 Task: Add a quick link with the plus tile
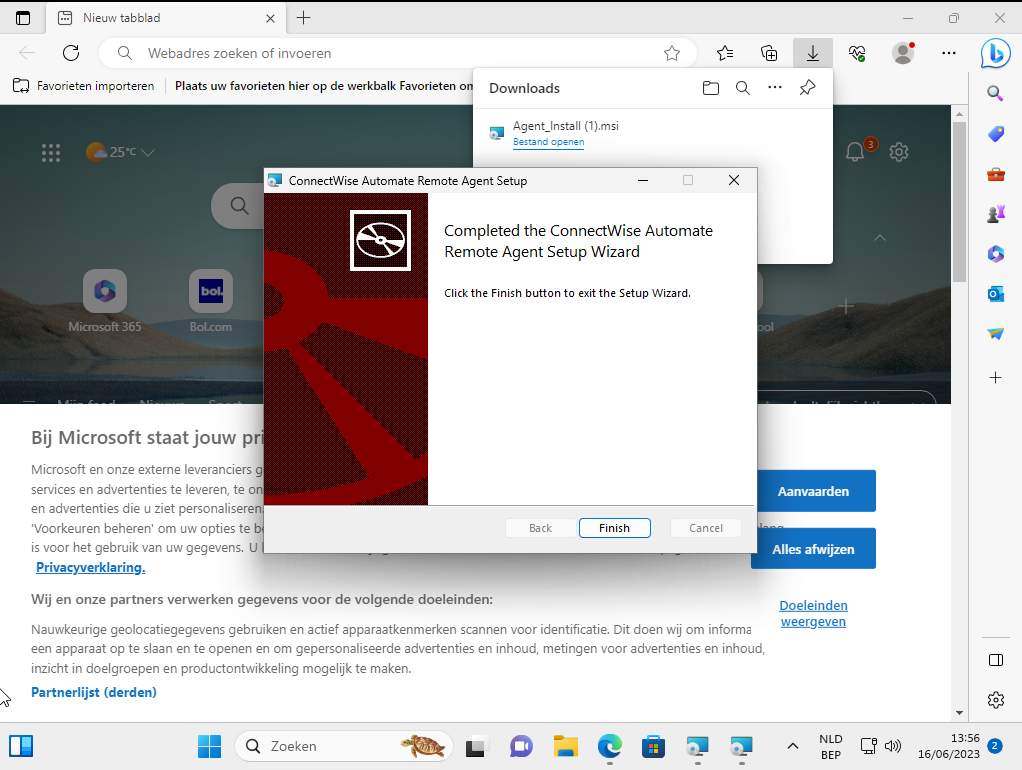coord(845,306)
